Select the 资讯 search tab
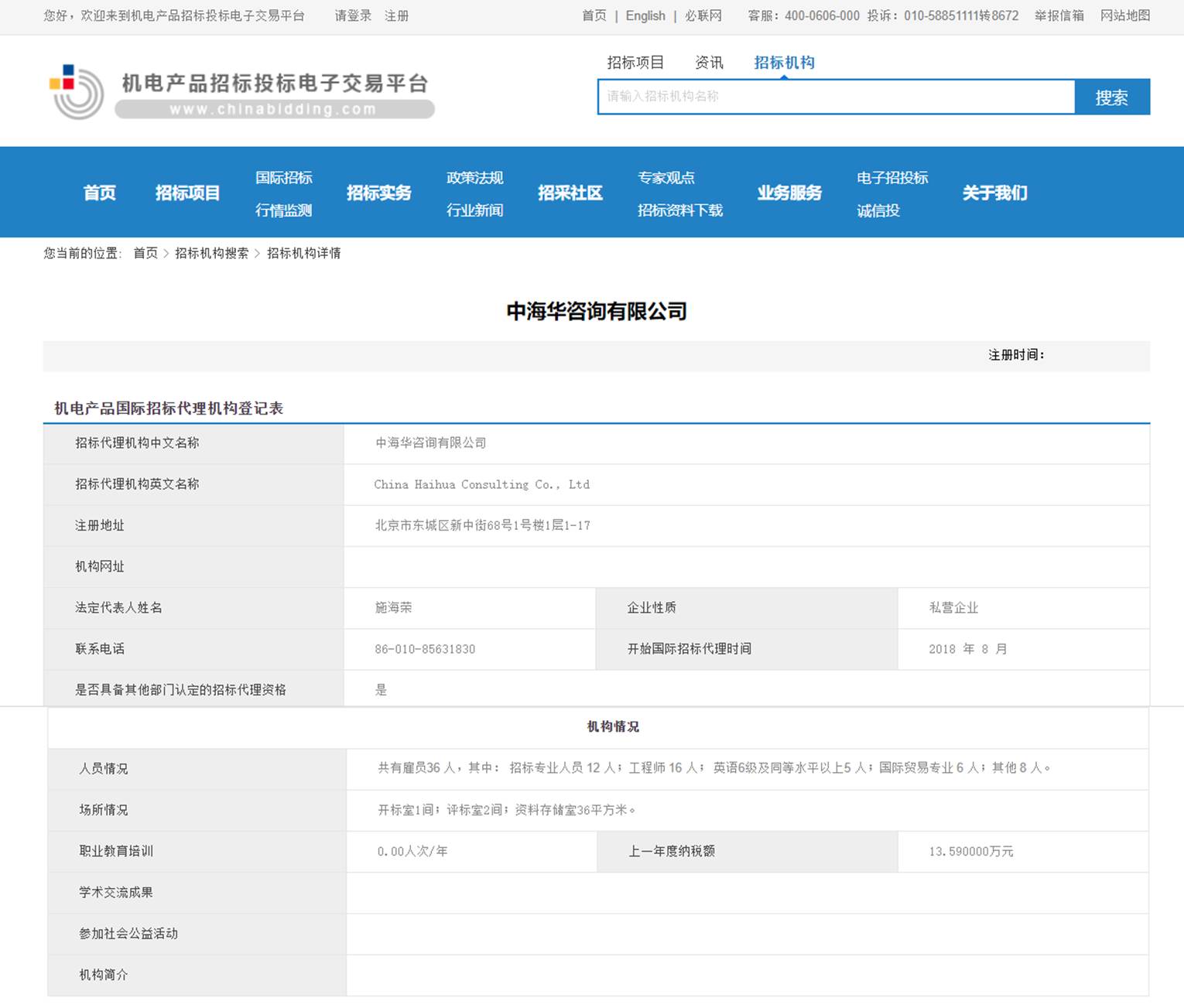This screenshot has width=1184, height=1008. (709, 63)
